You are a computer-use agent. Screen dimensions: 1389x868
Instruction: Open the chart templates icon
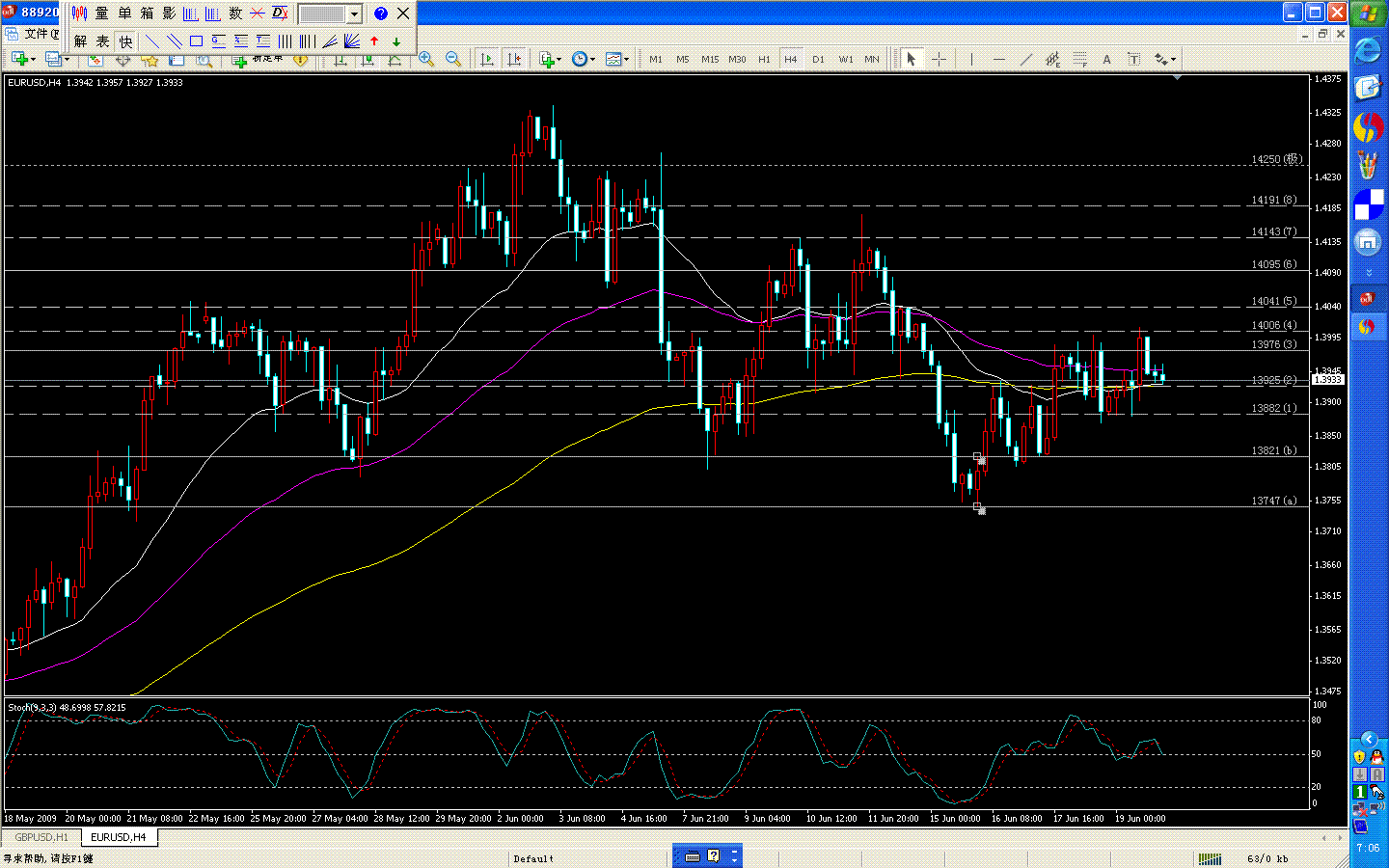613,60
